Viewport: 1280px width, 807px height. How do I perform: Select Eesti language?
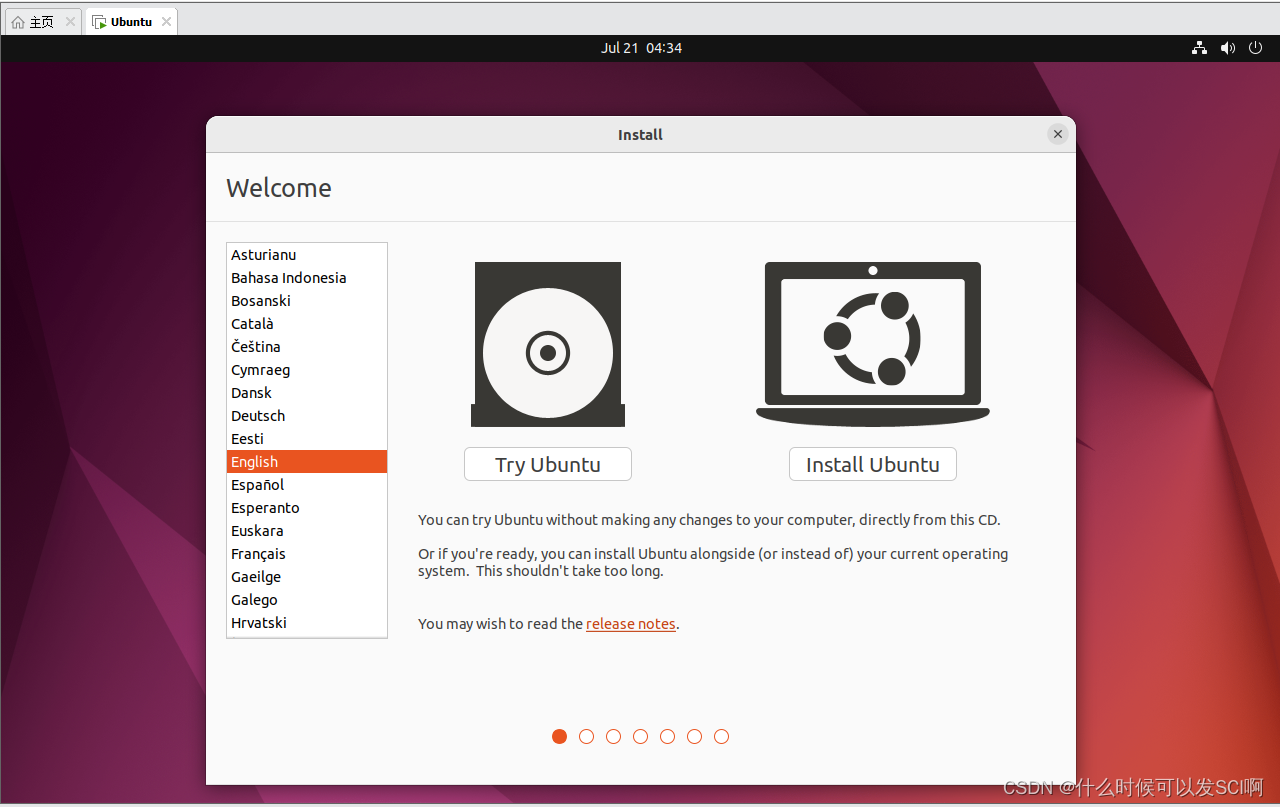(x=307, y=439)
